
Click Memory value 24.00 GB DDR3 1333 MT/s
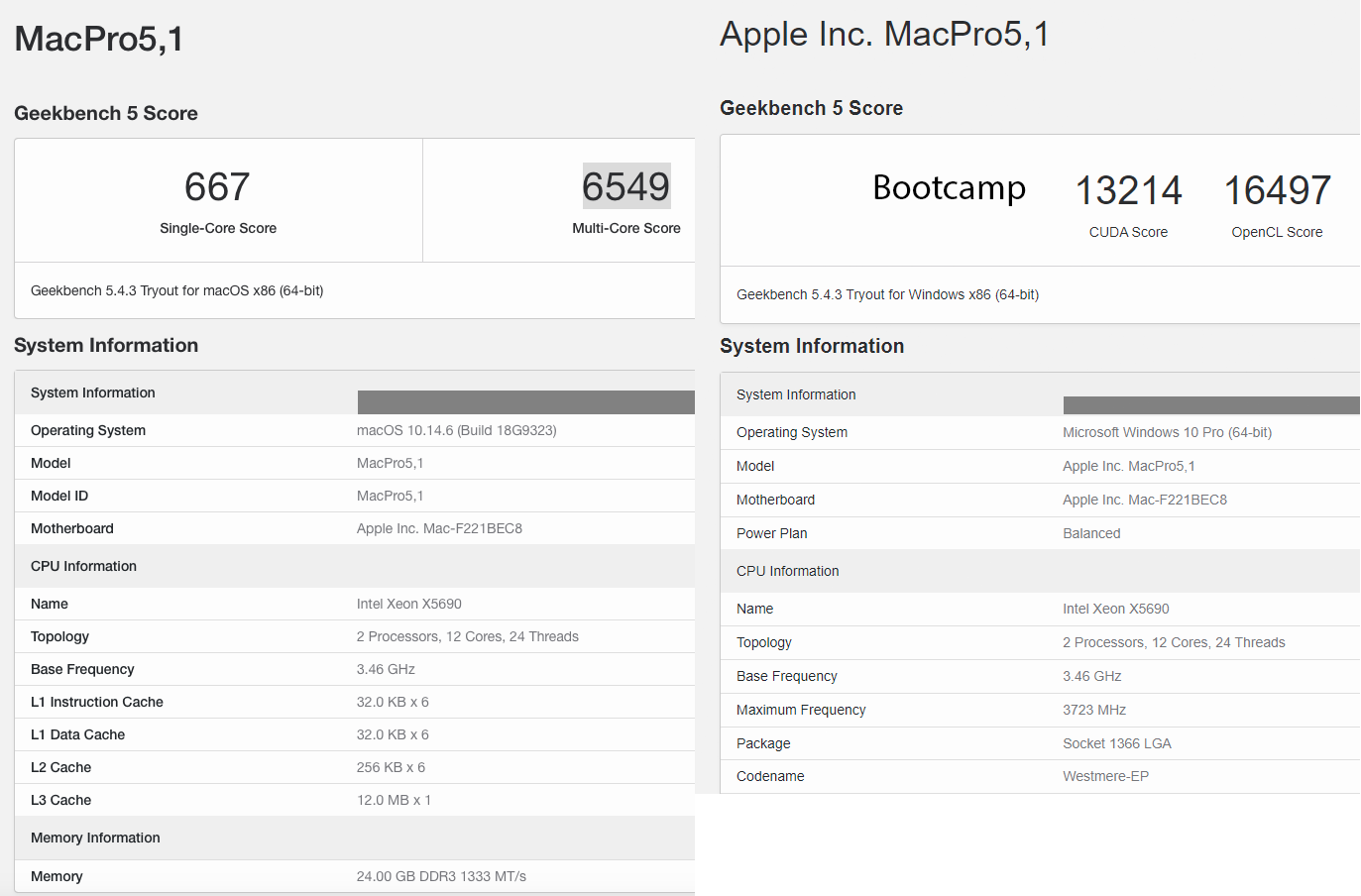click(x=442, y=876)
